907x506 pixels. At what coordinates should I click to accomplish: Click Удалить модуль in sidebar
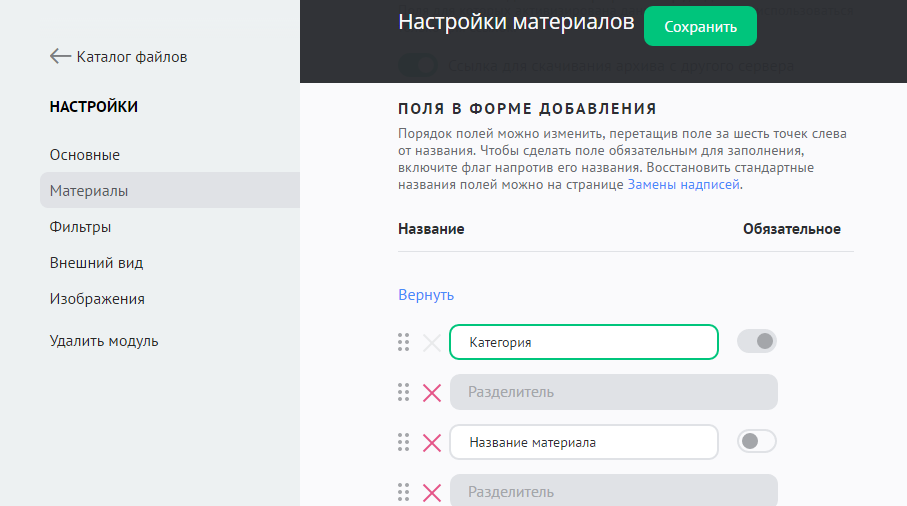104,341
